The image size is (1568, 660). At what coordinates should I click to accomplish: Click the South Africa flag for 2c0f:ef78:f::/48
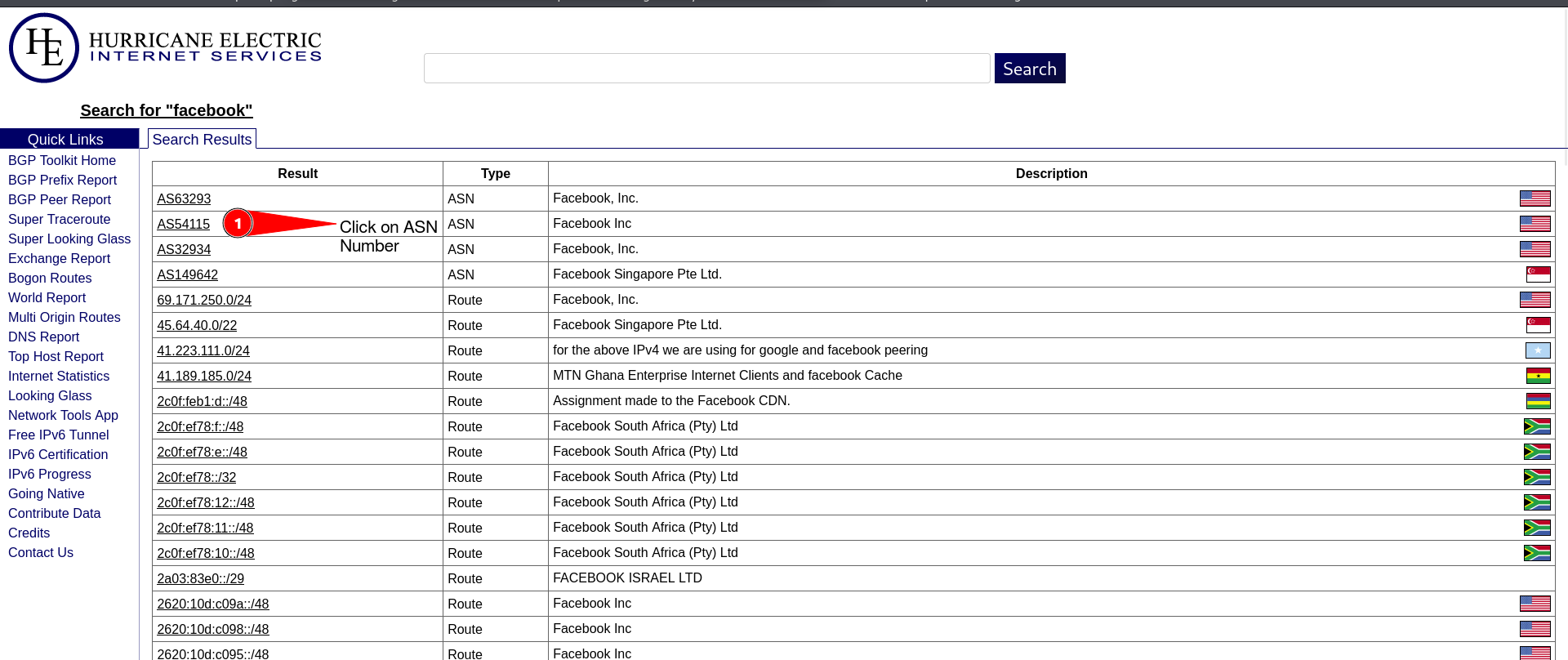[x=1537, y=426]
